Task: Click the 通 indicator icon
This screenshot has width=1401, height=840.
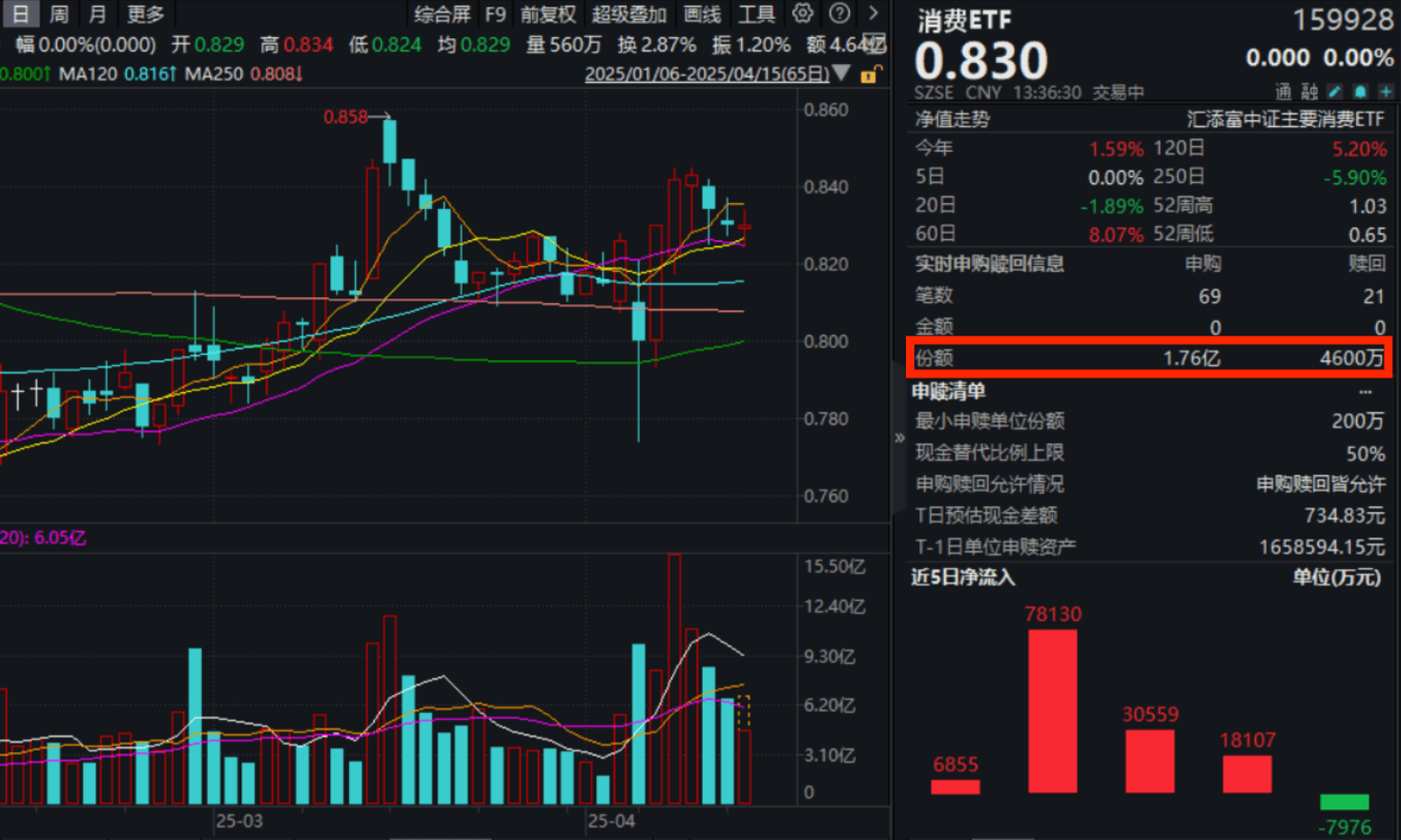Action: pos(1284,92)
